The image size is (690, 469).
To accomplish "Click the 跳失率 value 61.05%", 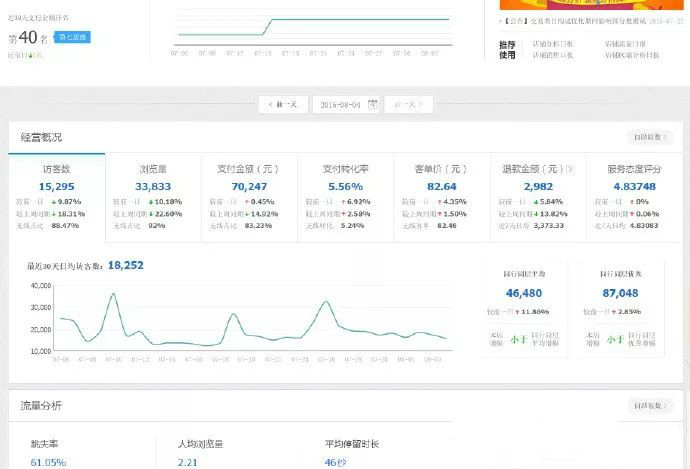I will (49, 462).
